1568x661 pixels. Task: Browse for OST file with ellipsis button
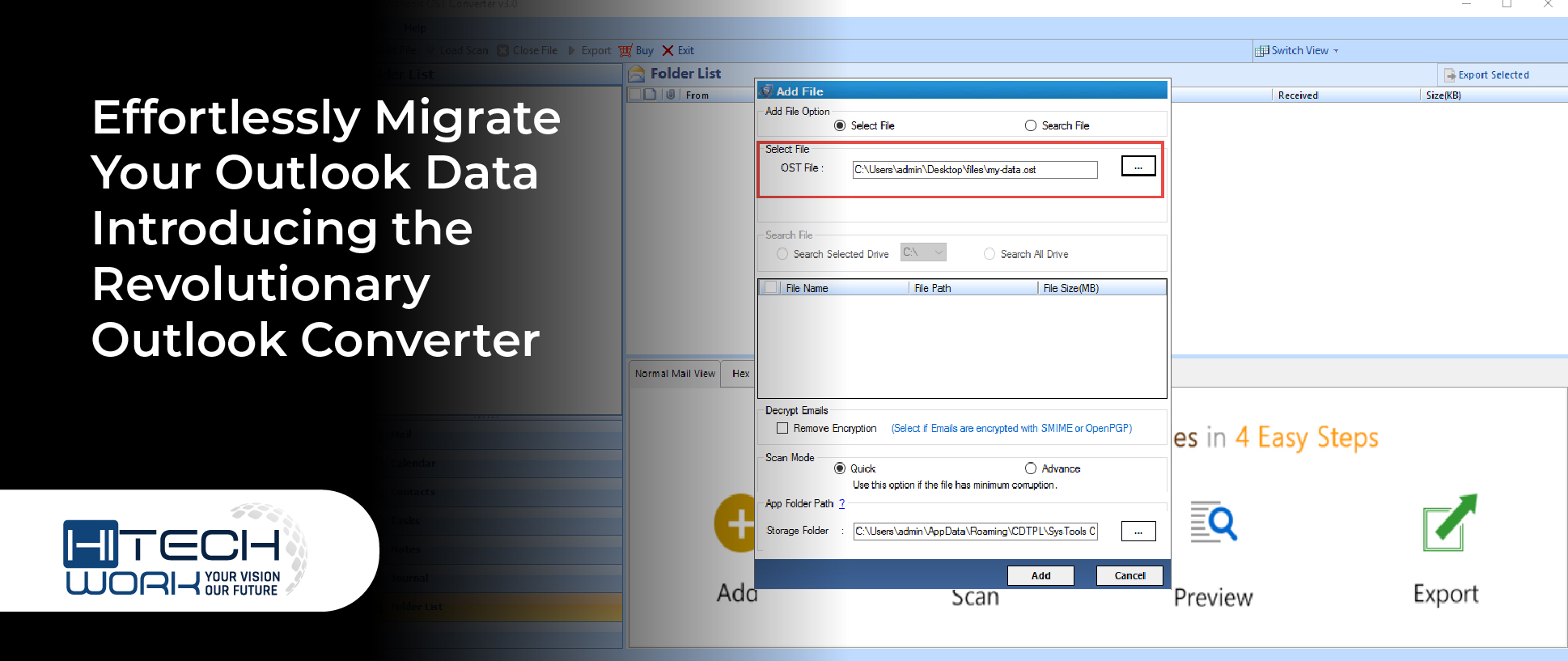pyautogui.click(x=1138, y=167)
